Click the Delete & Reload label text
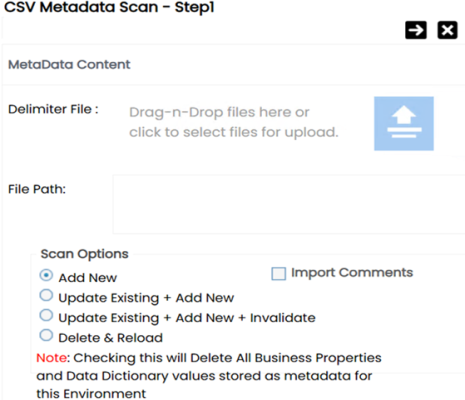The width and height of the screenshot is (465, 400). click(111, 338)
